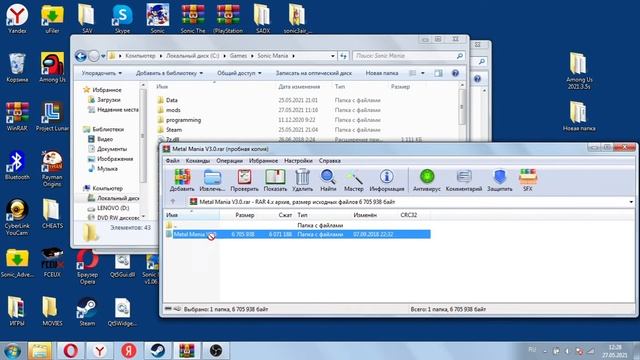Click the Новая папка button in Explorer
Image resolution: width=640 pixels, height=360 pixels.
[382, 73]
